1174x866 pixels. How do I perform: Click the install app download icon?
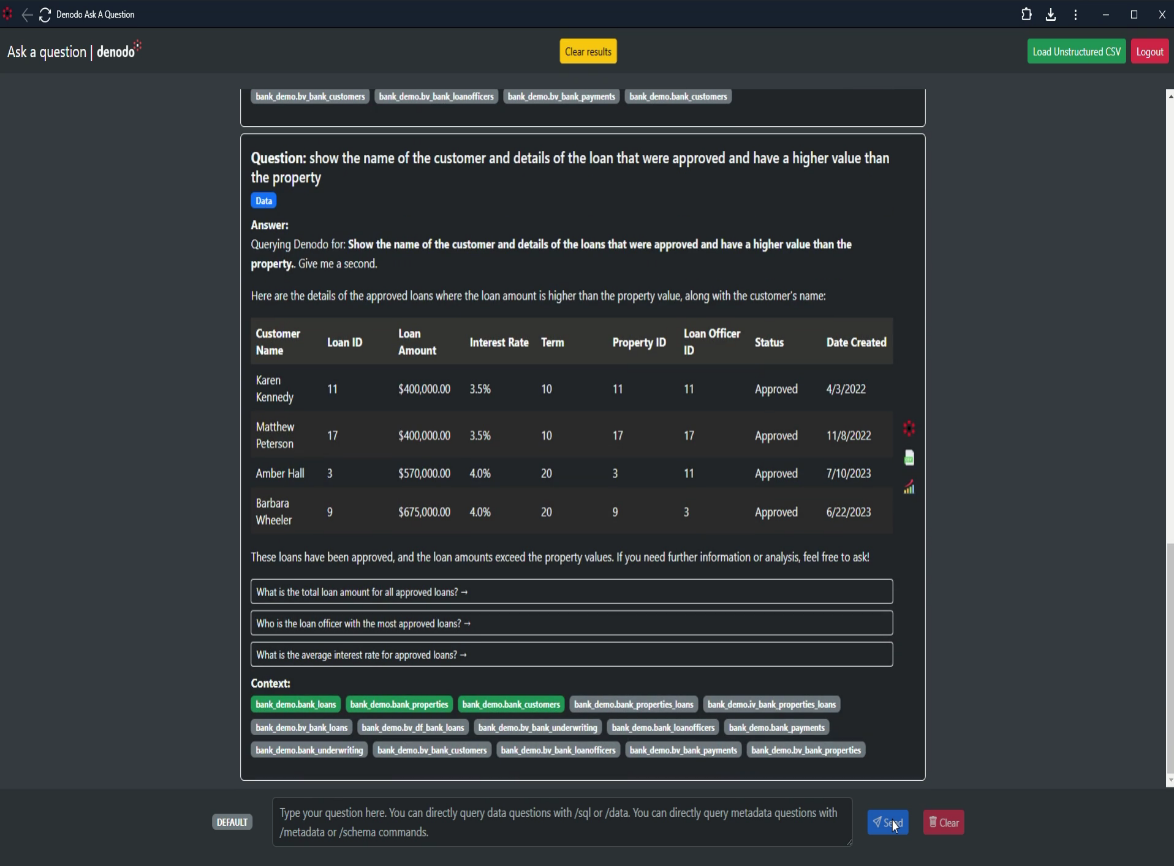pyautogui.click(x=1051, y=15)
